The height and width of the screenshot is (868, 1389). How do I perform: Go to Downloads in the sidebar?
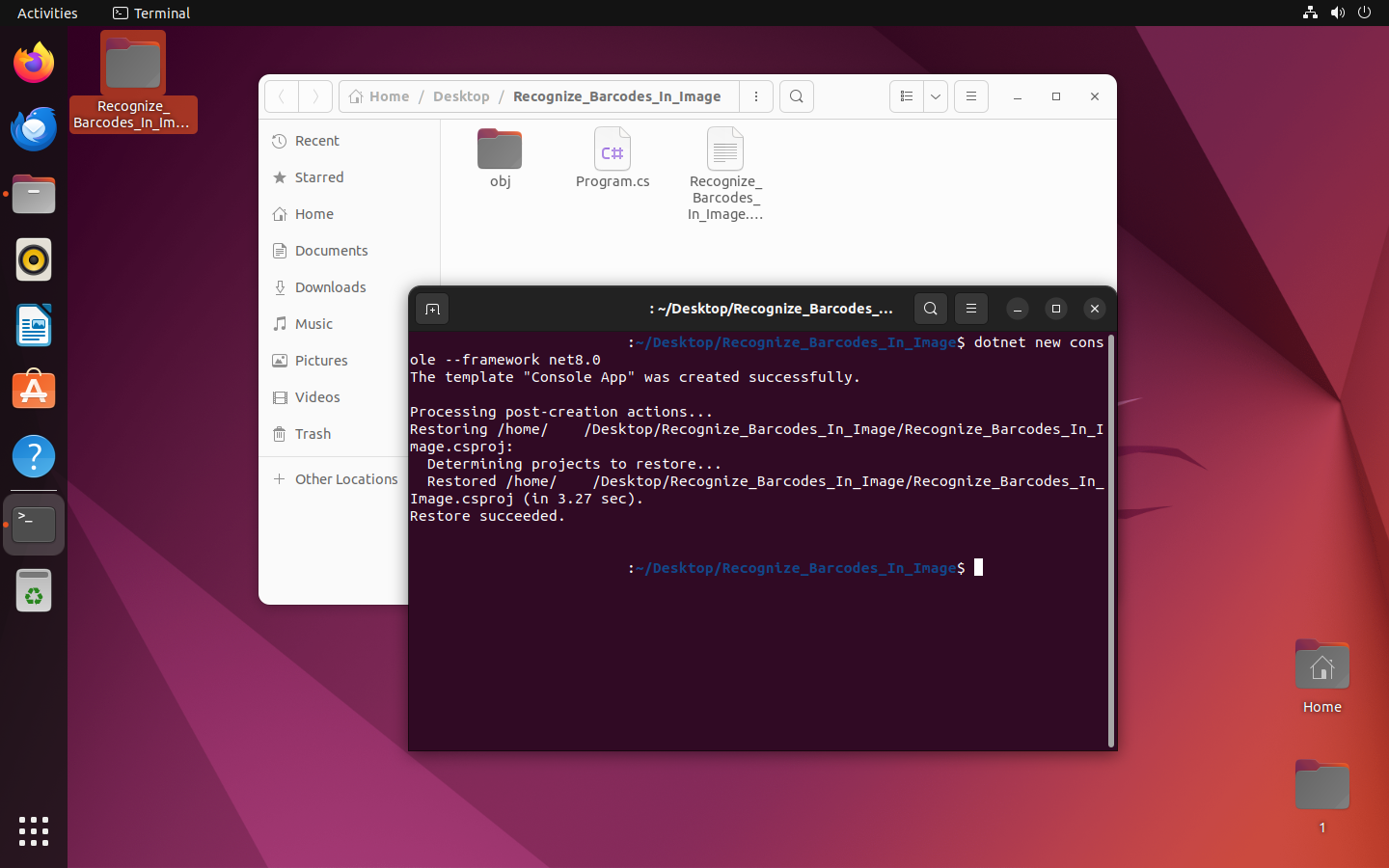[330, 287]
